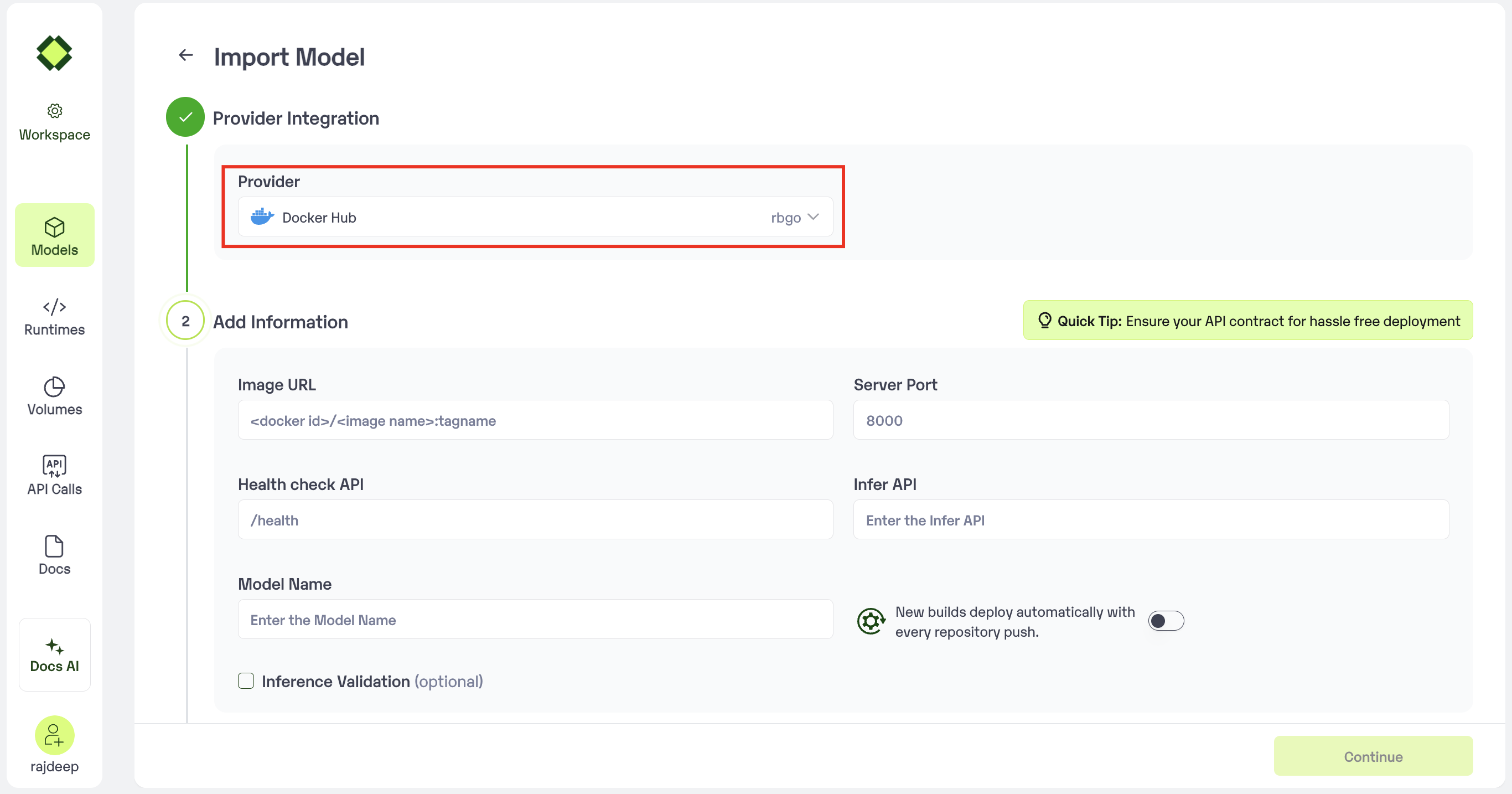Open the Docs file icon

(55, 546)
